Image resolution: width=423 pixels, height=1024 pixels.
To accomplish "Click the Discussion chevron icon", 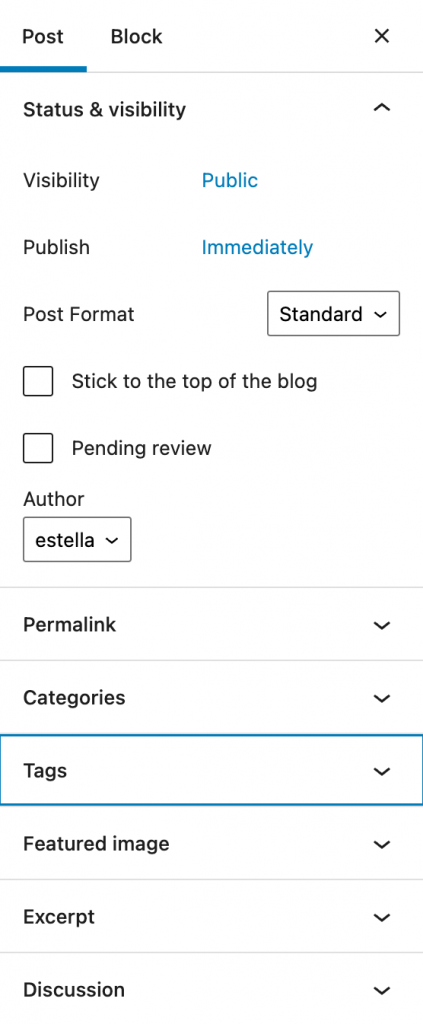I will point(381,991).
